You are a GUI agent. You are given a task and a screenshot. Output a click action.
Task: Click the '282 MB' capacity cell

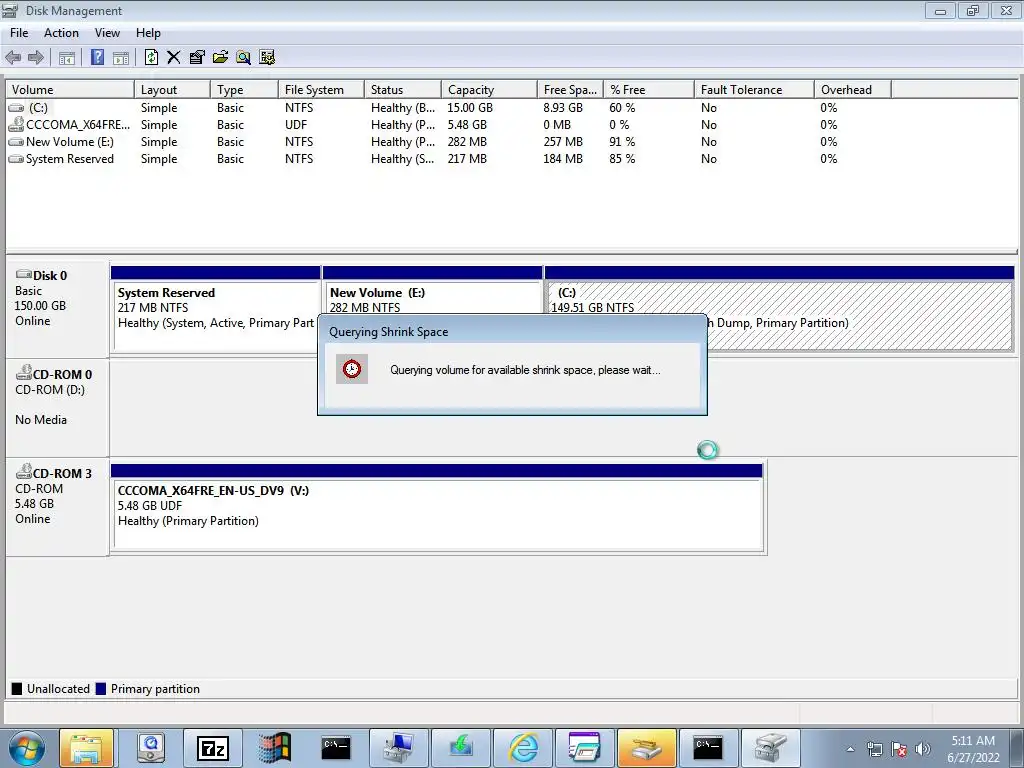(x=467, y=142)
